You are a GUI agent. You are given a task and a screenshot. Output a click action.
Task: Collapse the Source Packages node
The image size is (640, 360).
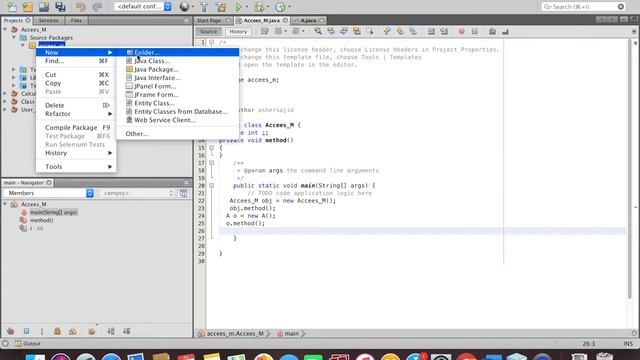click(x=14, y=37)
